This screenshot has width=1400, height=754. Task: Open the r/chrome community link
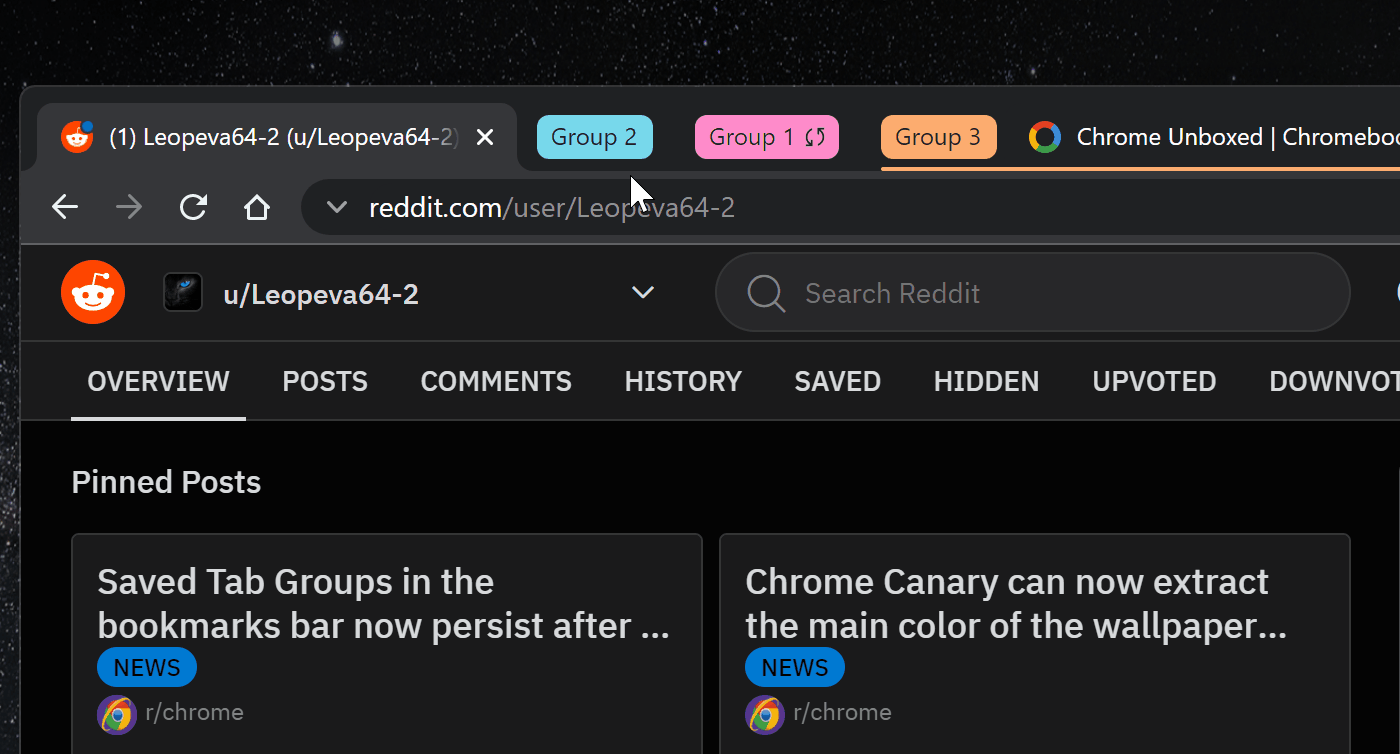[195, 712]
